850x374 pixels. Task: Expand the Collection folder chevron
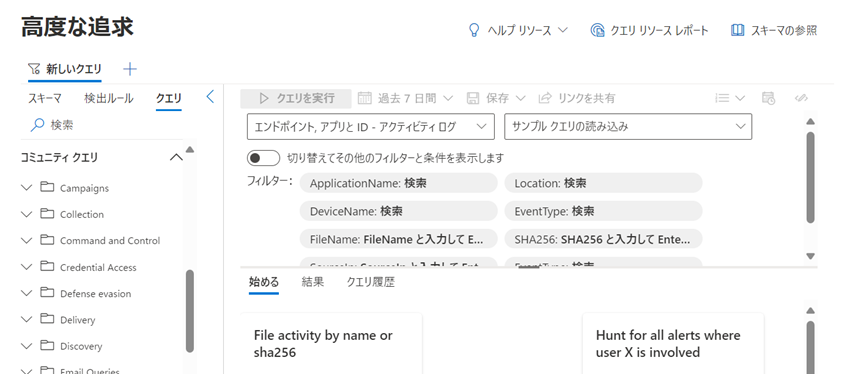point(27,214)
